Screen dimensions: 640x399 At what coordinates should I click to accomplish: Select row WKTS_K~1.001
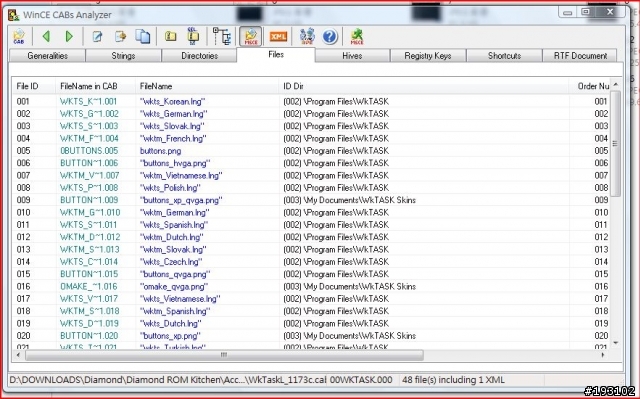(311, 101)
